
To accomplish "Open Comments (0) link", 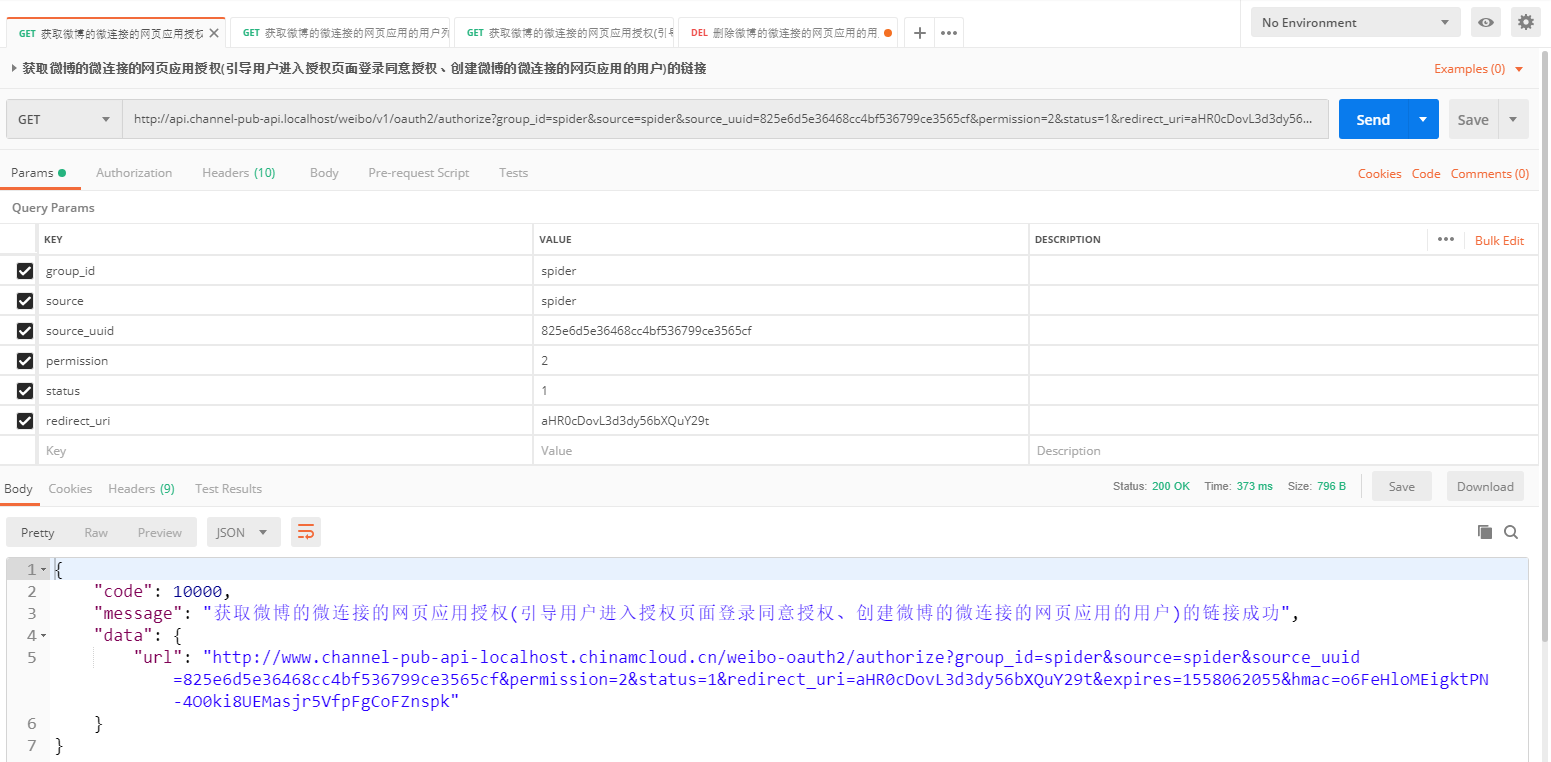I will pos(1490,174).
